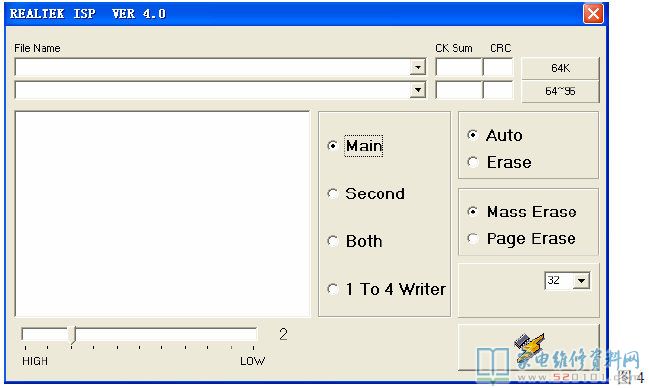Select the 1 To 4 Writer option
Image resolution: width=649 pixels, height=388 pixels.
point(333,289)
